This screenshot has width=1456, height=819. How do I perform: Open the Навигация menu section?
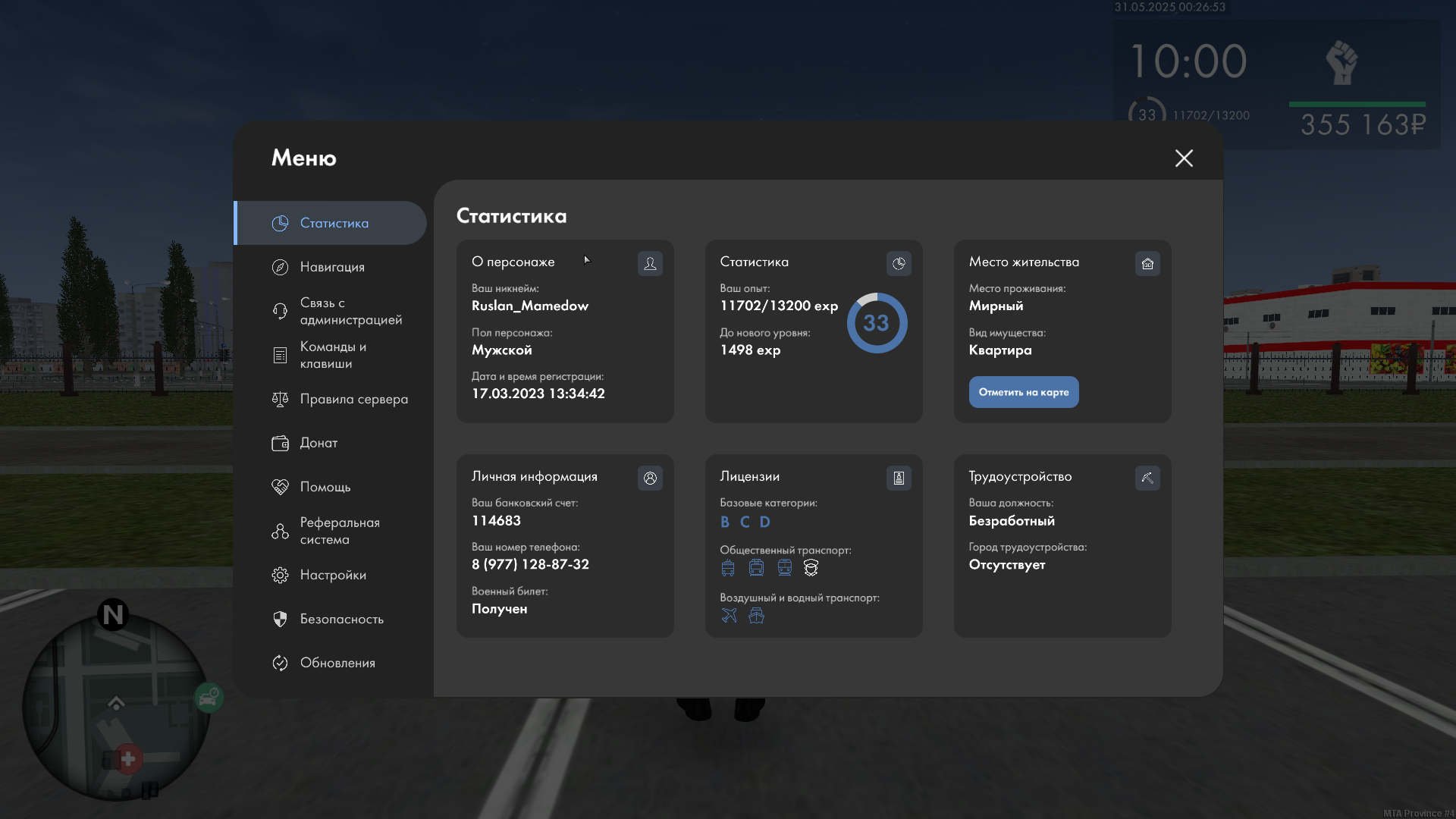pyautogui.click(x=331, y=267)
